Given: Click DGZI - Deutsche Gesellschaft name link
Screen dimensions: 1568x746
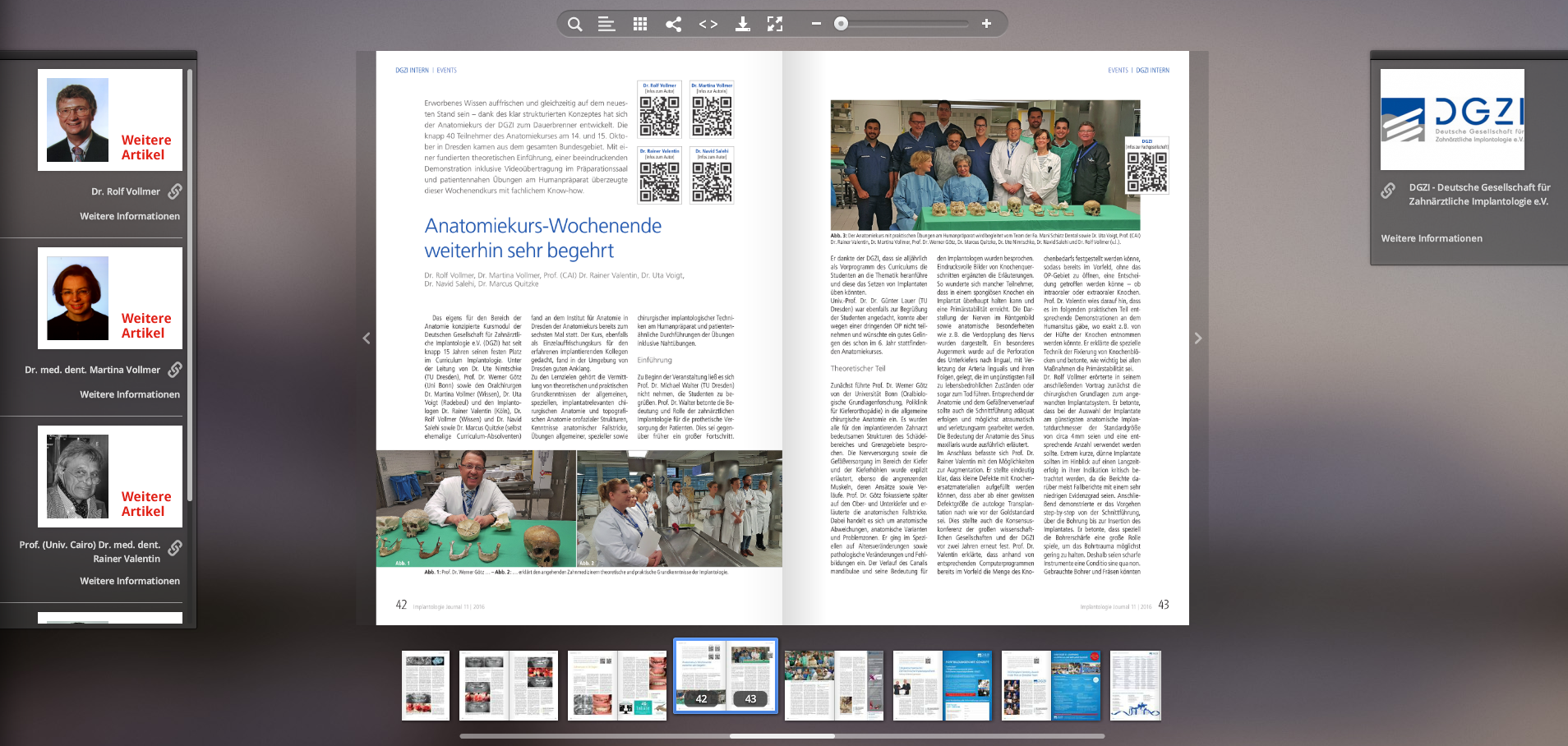Looking at the screenshot, I should [1479, 194].
